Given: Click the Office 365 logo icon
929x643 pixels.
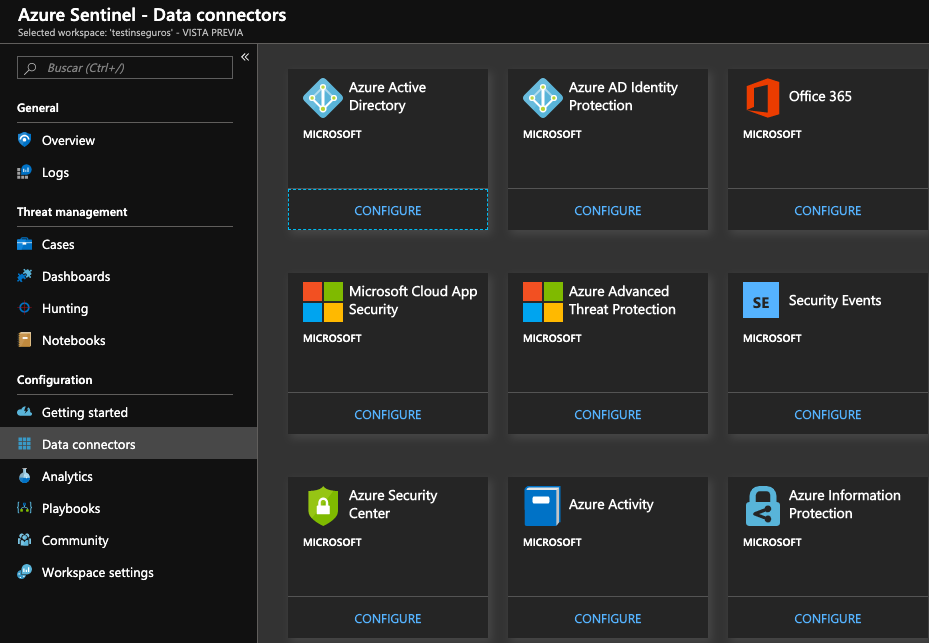Looking at the screenshot, I should (x=763, y=98).
